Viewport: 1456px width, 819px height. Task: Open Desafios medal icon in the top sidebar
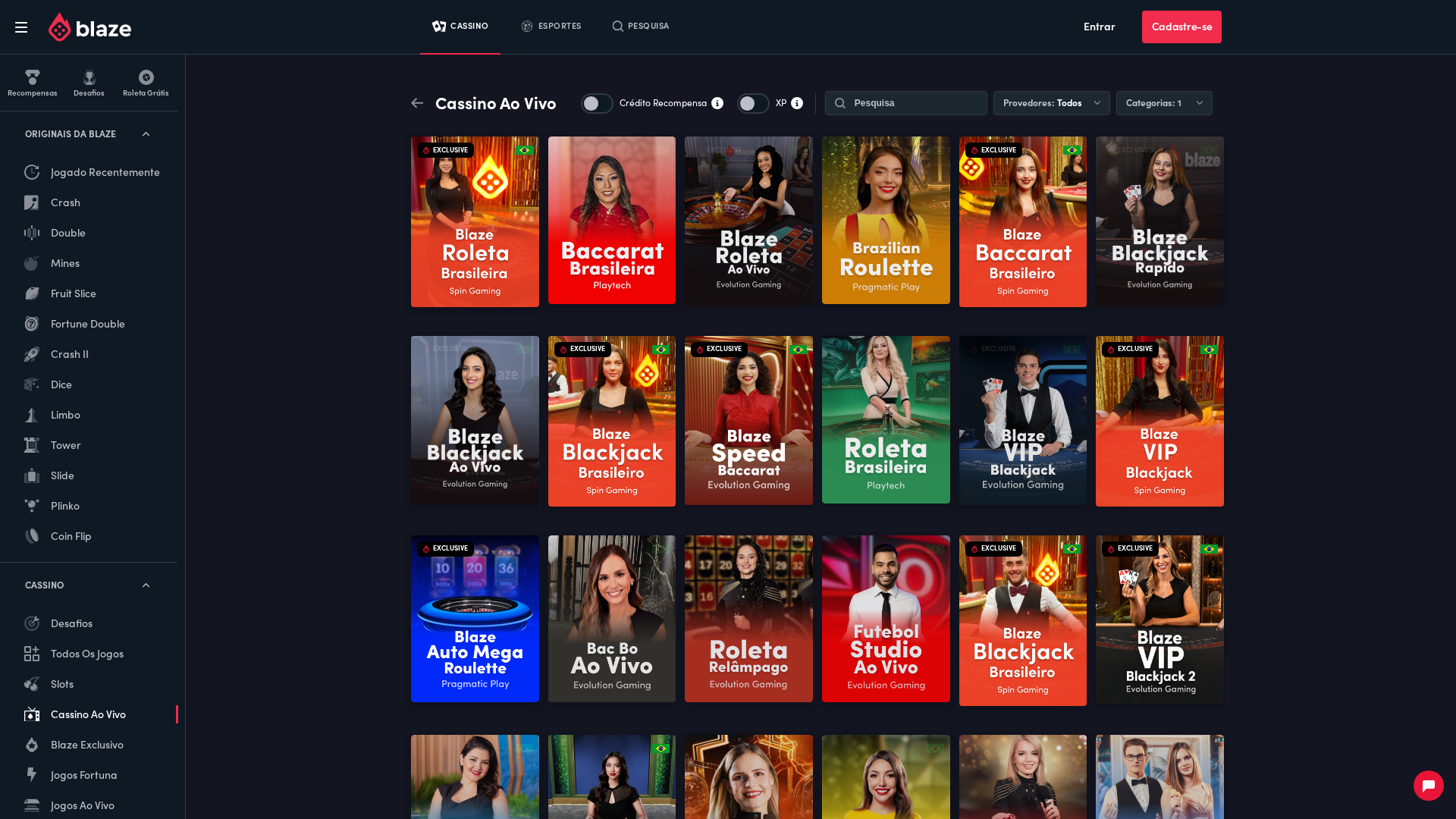(89, 77)
